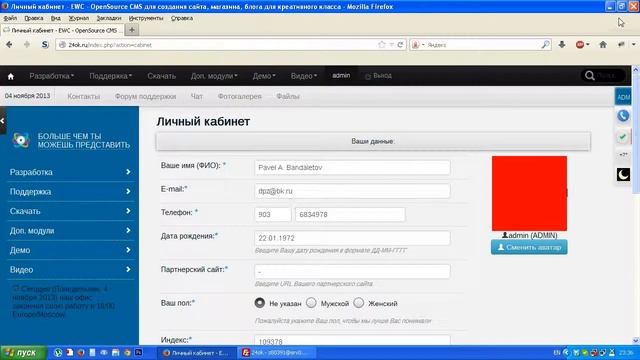Click the site search magnifier icon
The width and height of the screenshot is (640, 360).
[x=589, y=76]
